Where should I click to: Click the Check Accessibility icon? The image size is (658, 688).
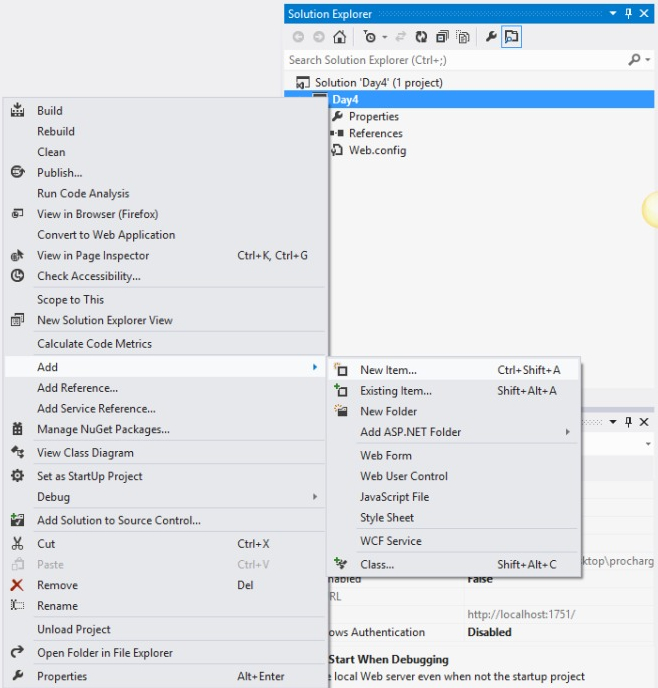[x=18, y=276]
